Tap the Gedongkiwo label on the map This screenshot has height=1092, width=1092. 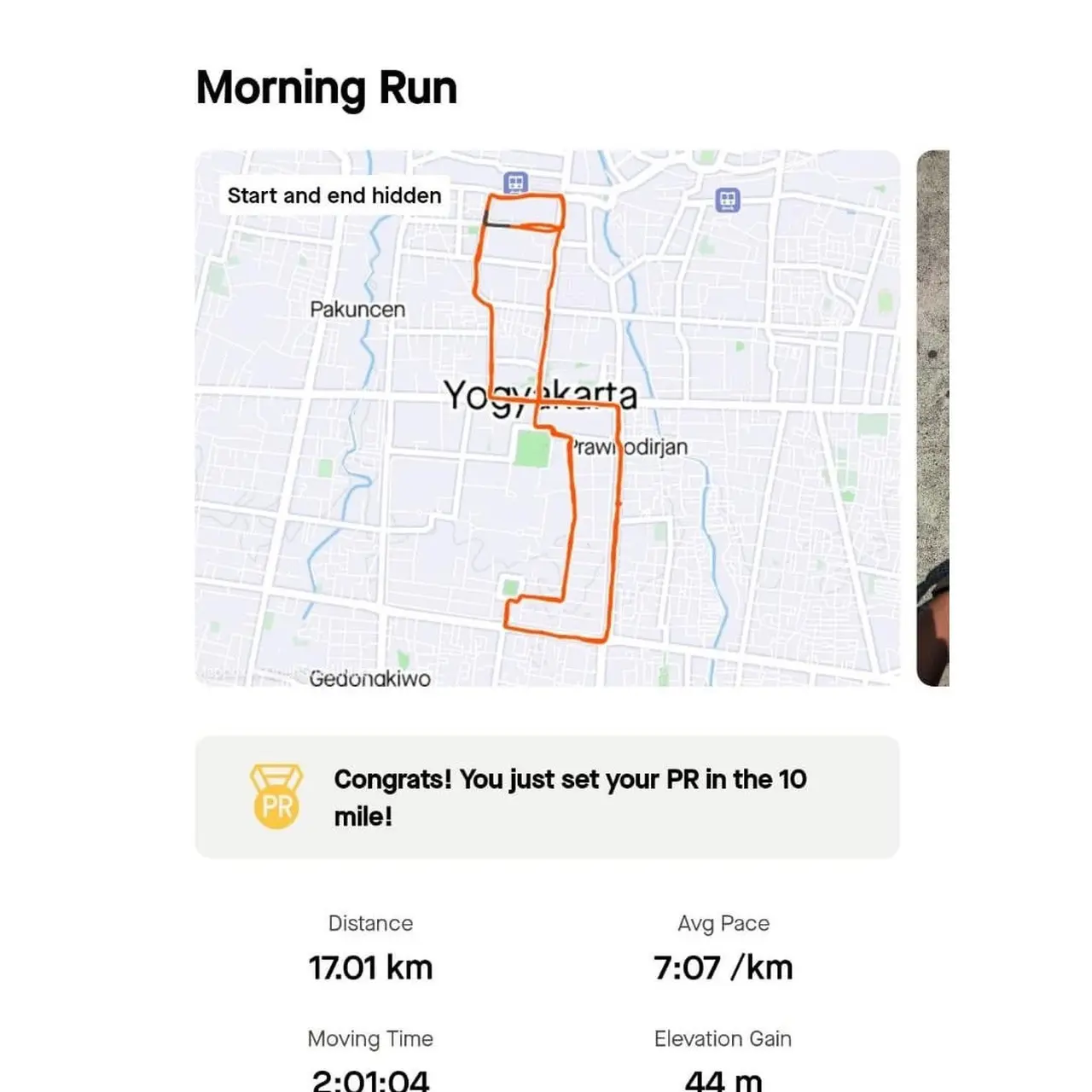(369, 678)
